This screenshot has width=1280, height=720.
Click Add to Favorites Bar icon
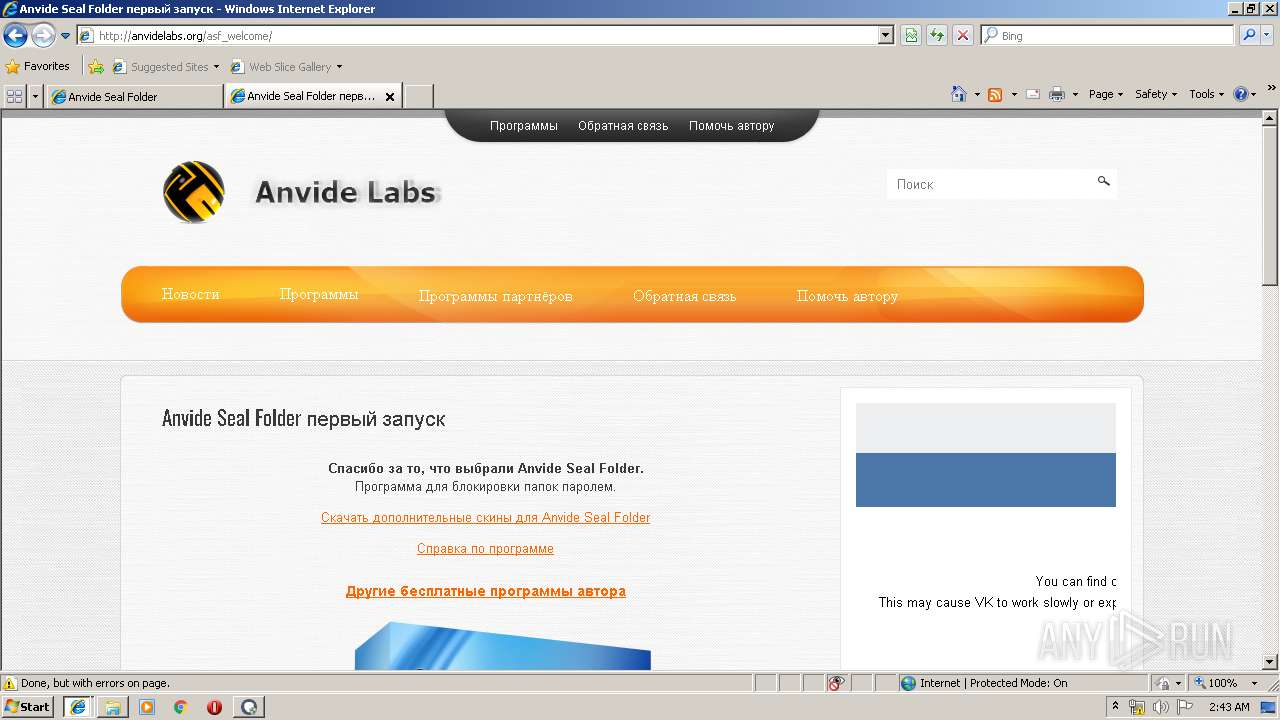[x=96, y=67]
